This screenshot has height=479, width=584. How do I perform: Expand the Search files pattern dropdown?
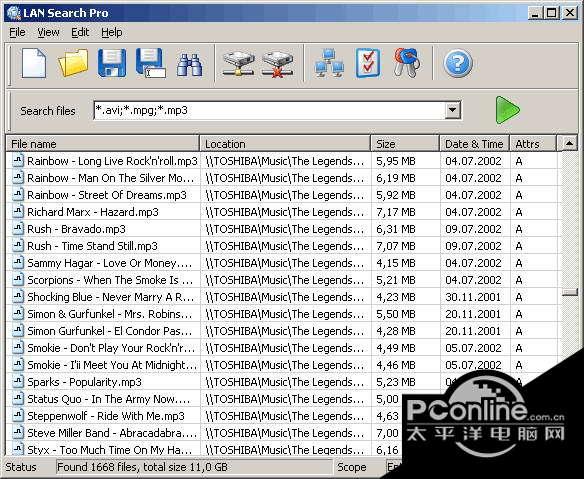tap(453, 110)
